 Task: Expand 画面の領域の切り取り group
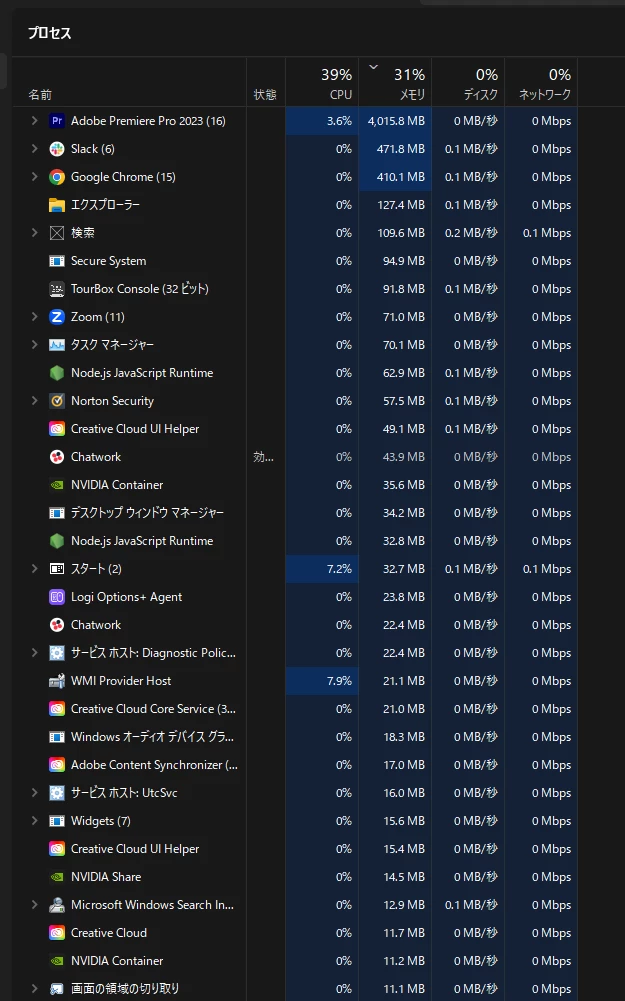point(34,989)
